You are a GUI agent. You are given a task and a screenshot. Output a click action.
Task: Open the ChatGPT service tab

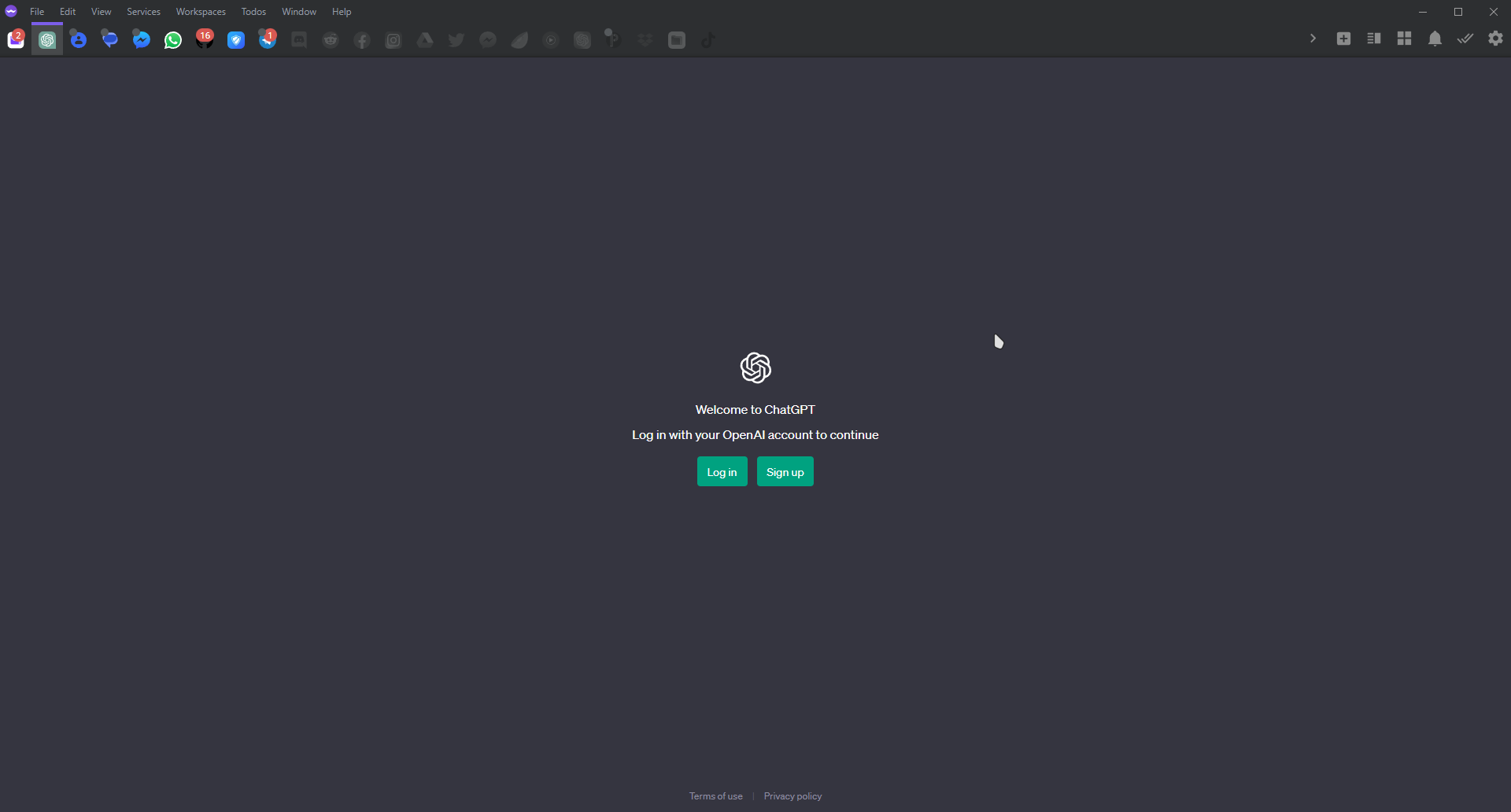tap(46, 39)
